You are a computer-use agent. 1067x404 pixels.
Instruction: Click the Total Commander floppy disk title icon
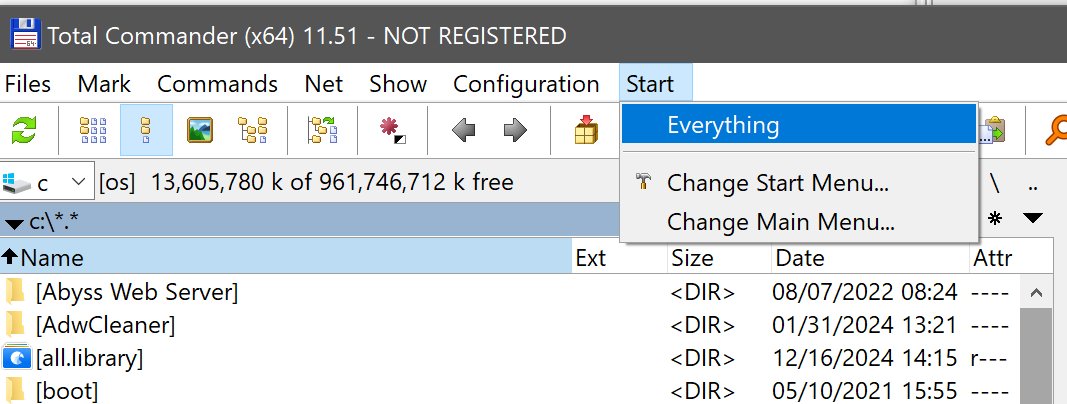pos(24,34)
